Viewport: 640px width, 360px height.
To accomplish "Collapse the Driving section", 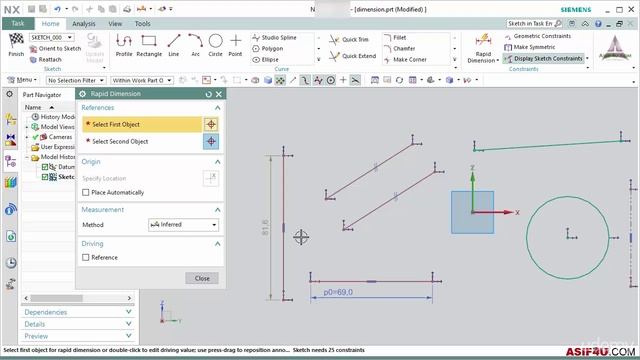I will click(218, 244).
